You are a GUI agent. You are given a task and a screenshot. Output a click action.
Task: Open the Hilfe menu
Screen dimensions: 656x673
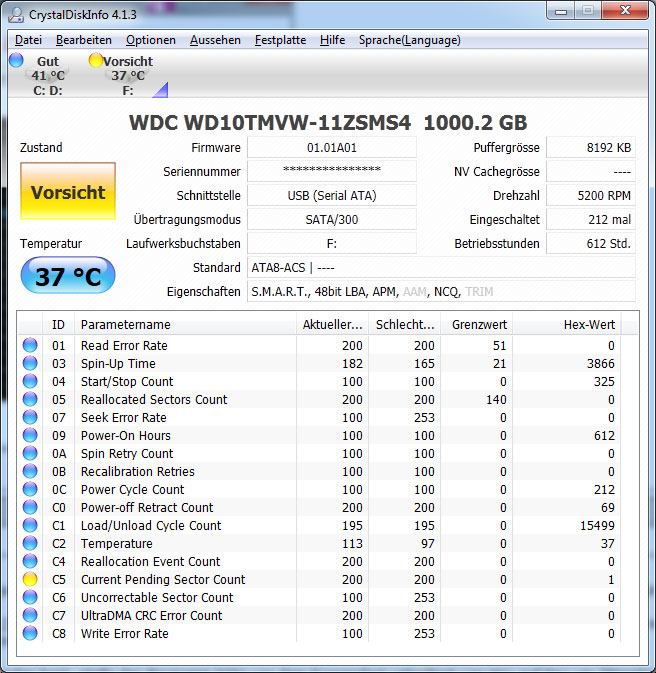[x=332, y=40]
